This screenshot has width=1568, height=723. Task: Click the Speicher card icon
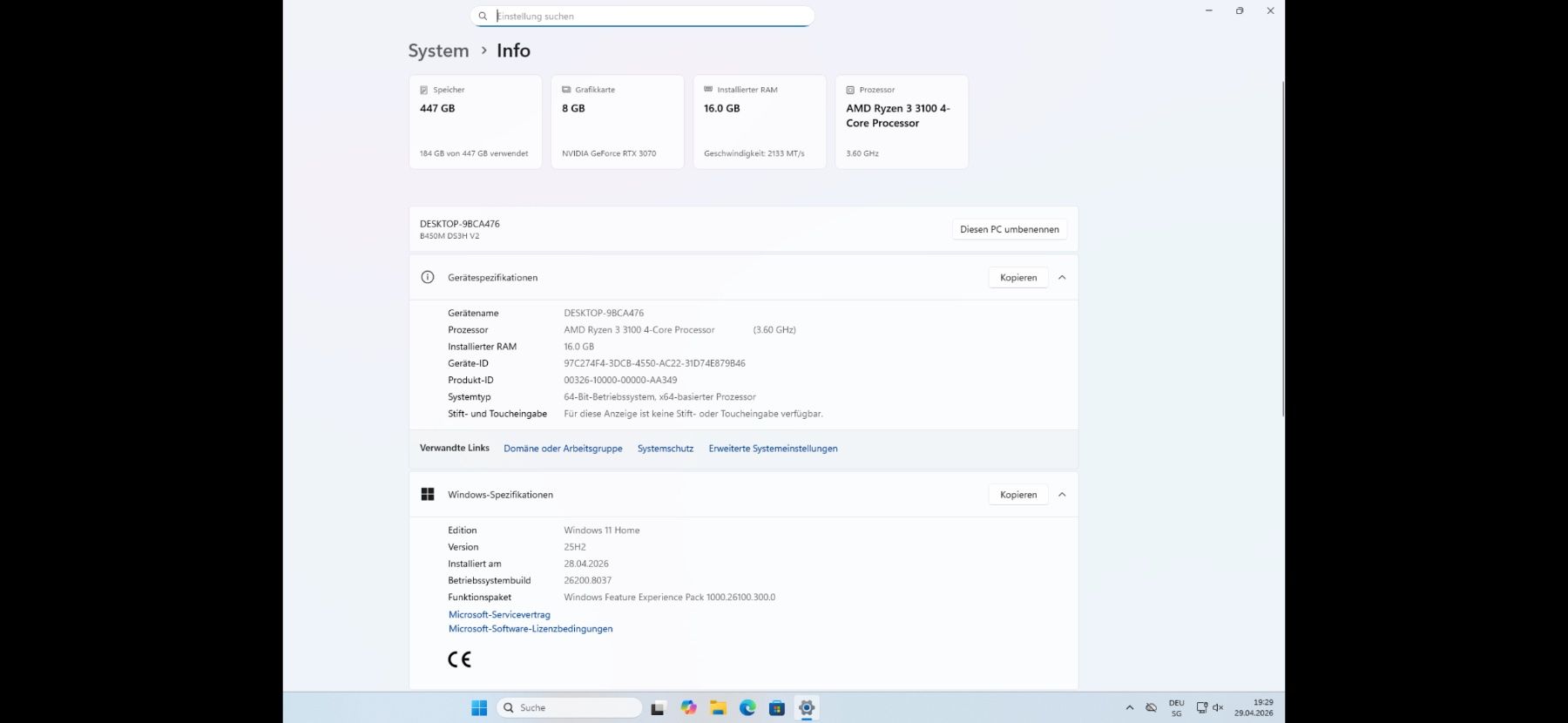[x=424, y=90]
